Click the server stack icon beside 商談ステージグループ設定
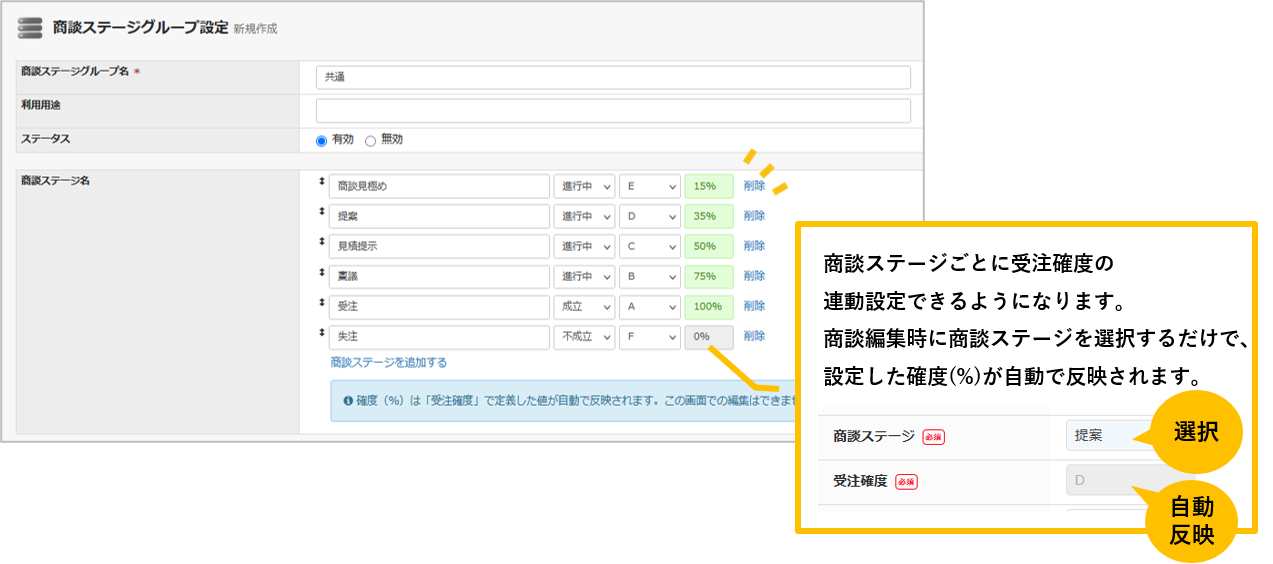Image resolution: width=1273 pixels, height=564 pixels. point(30,28)
